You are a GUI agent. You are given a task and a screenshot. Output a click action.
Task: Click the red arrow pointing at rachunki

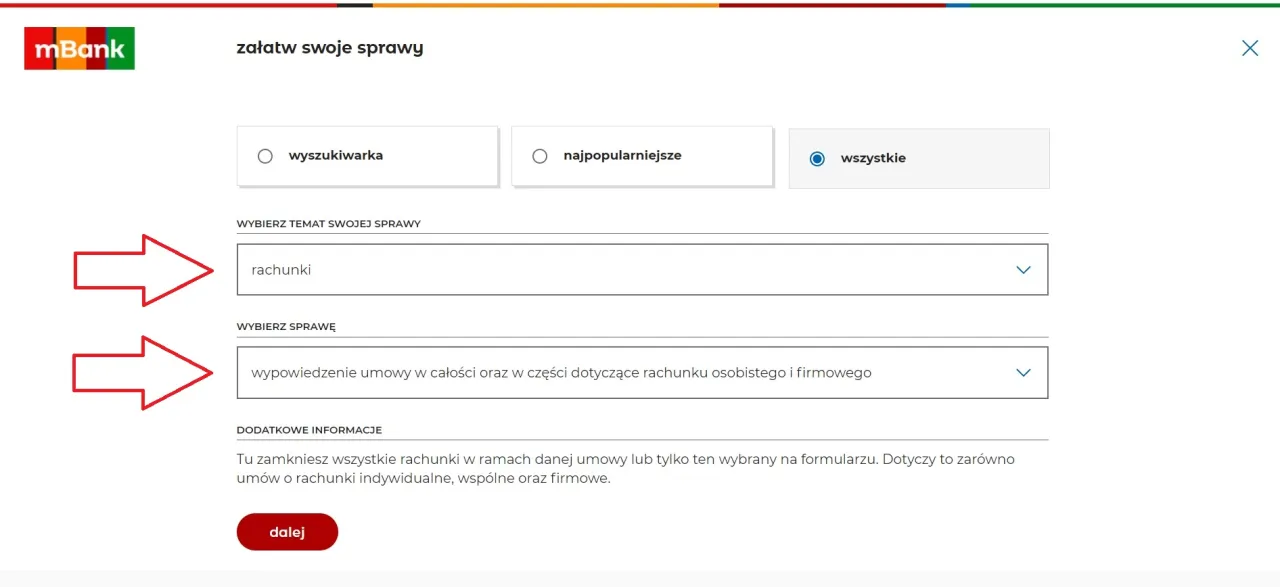(x=143, y=270)
